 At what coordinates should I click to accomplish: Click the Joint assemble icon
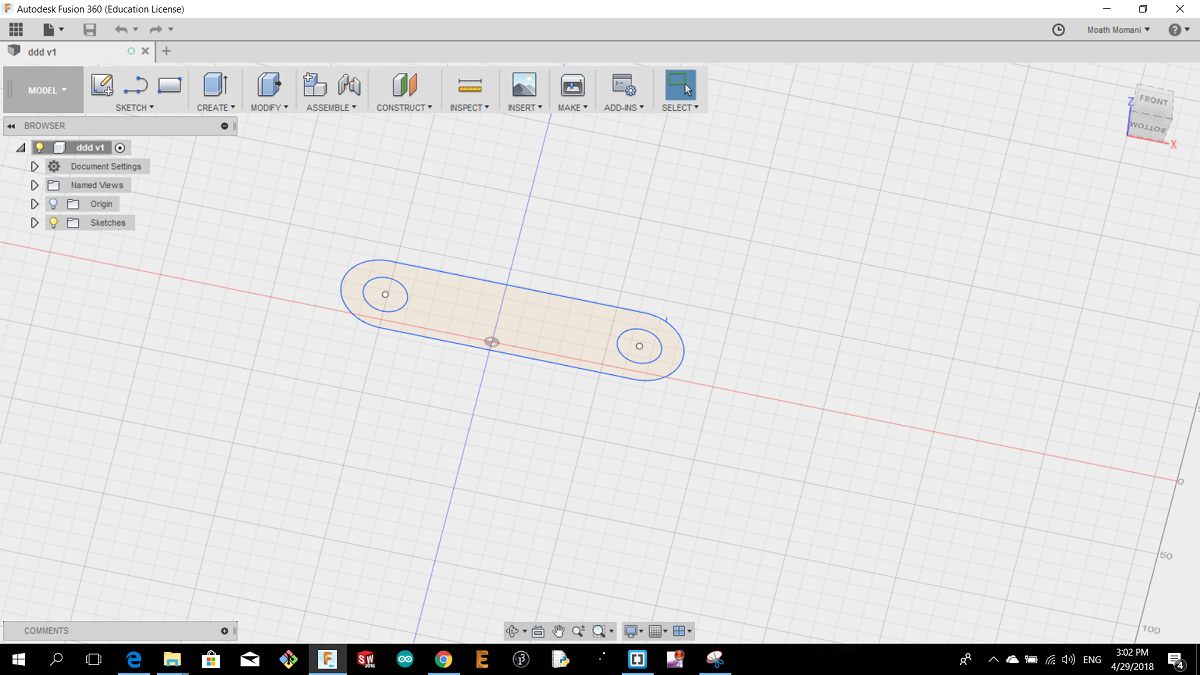click(x=349, y=85)
